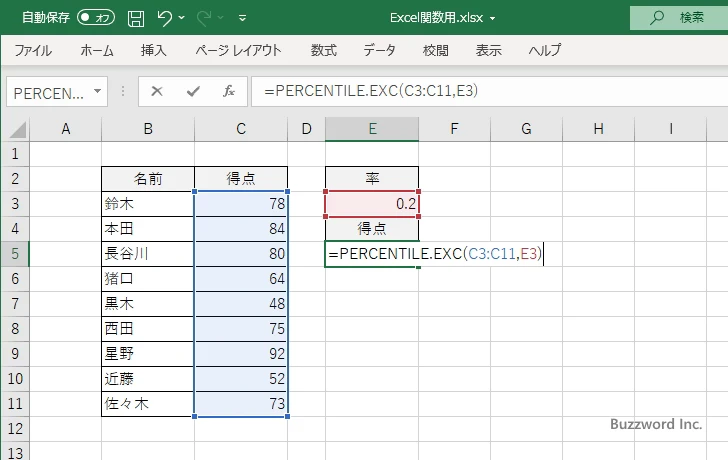Select column D header
Screen dimensions: 728x460
(x=306, y=129)
